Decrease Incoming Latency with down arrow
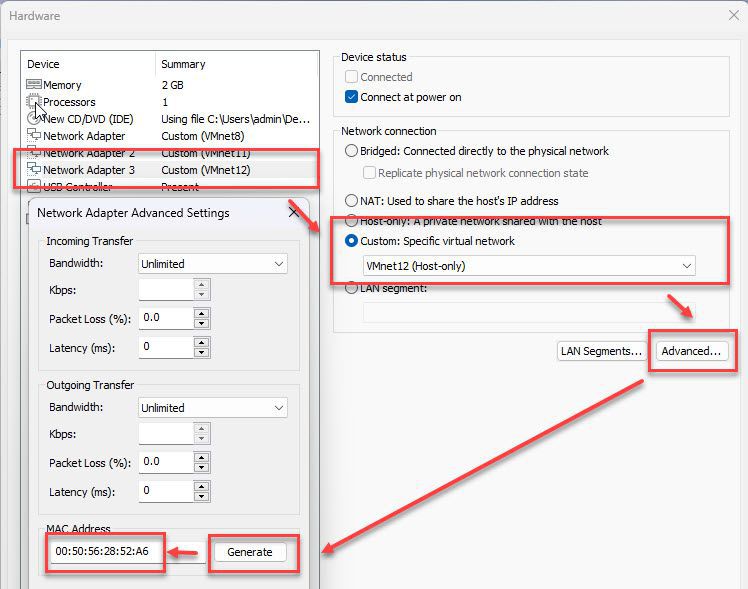This screenshot has height=589, width=748. point(202,352)
